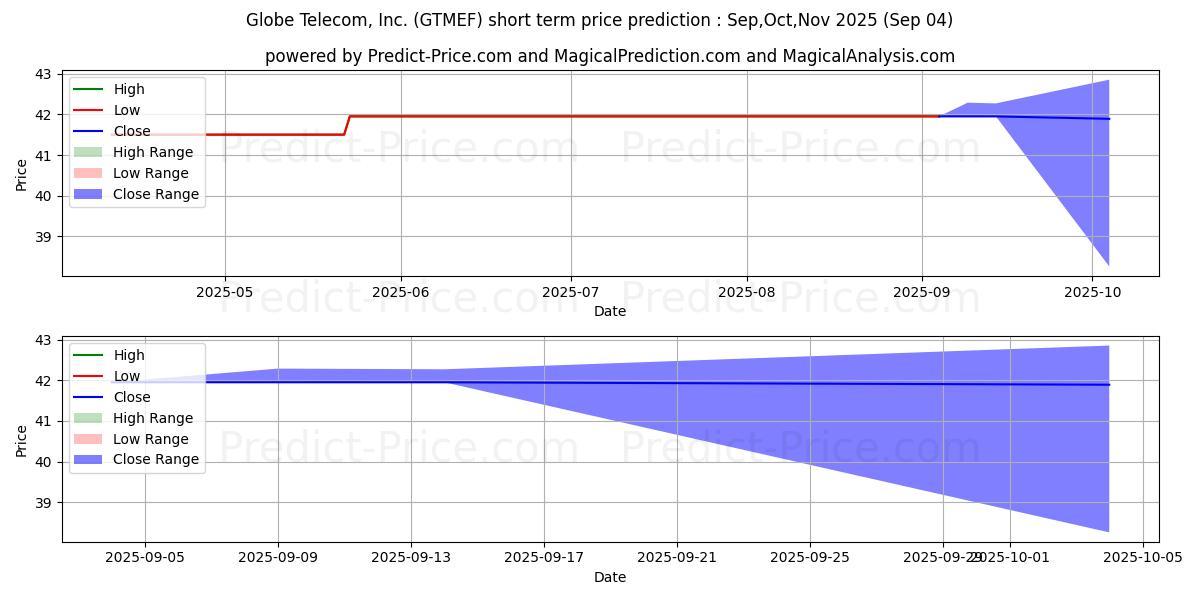The image size is (1200, 600).
Task: Click the green High legend line, top chart
Action: point(88,89)
